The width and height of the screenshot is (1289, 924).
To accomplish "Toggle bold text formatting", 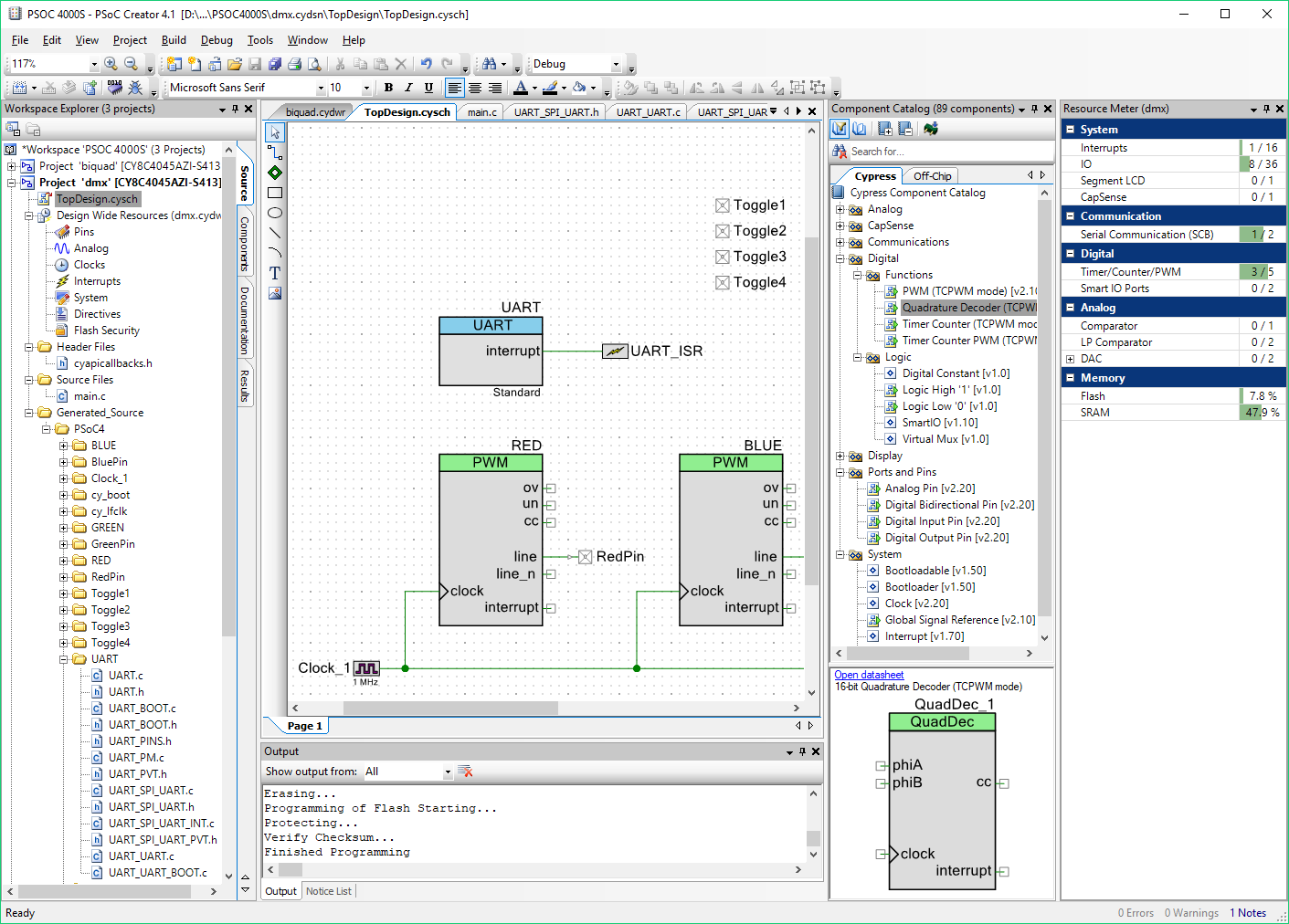I will coord(388,88).
